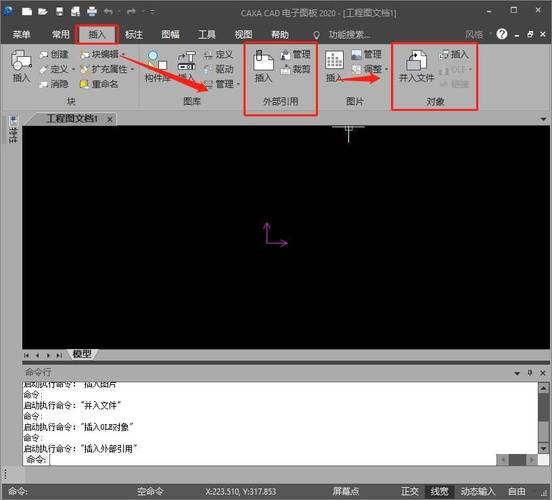The width and height of the screenshot is (552, 500).
Task: Click the command history scroll down arrow
Action: 544,449
